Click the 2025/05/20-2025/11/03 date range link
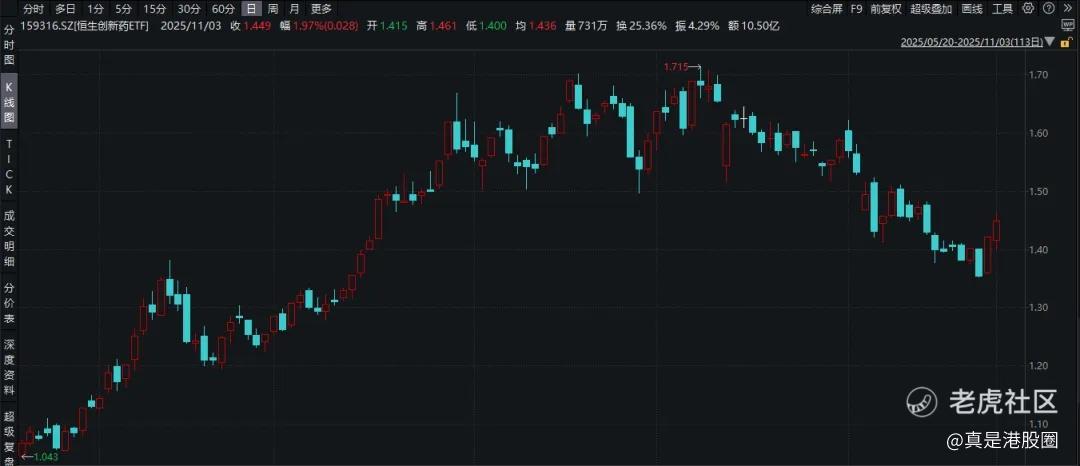Screen dimensions: 1080x466 (x=971, y=42)
